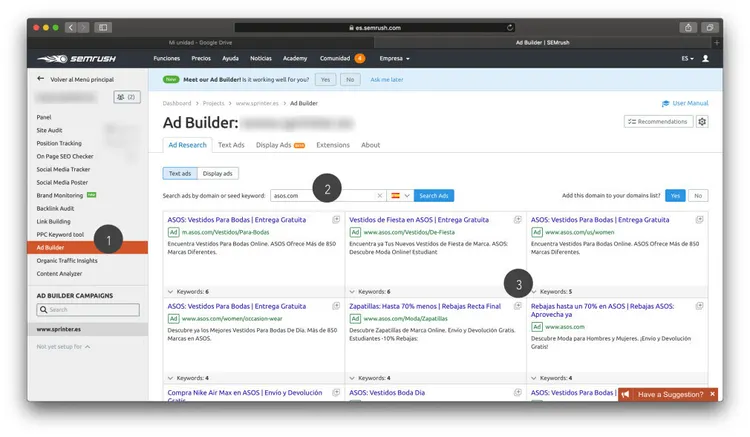
Task: Expand Keywords: 6 under Vestidos de Fiesta ad
Action: click(x=370, y=292)
